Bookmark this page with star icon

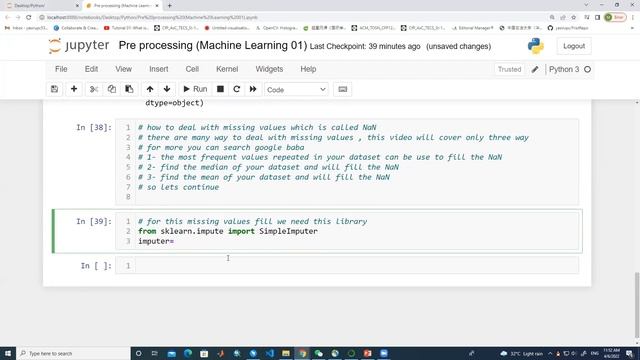(573, 17)
